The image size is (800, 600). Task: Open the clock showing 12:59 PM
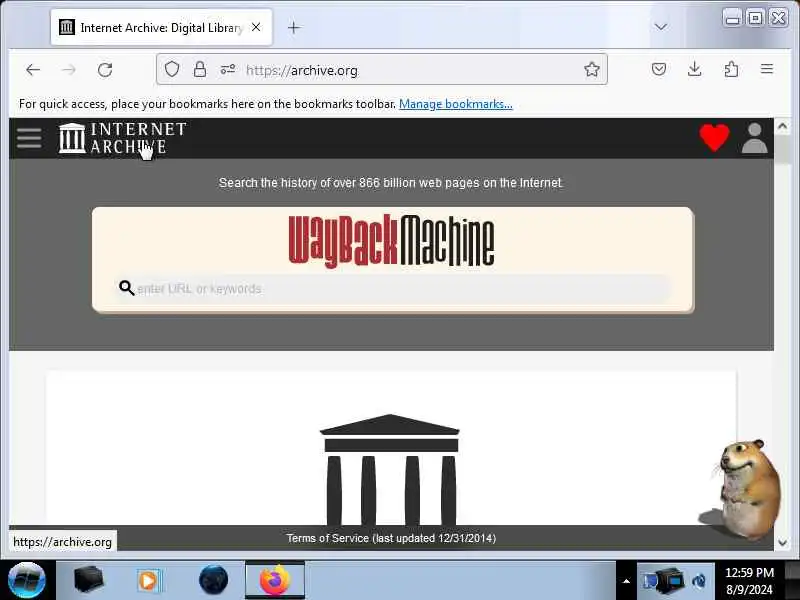click(749, 581)
